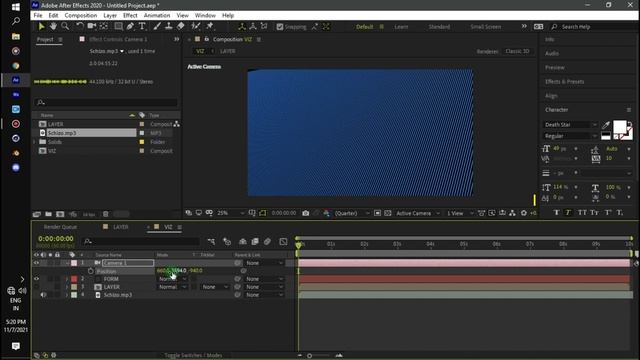Click the 03s marker on timeline ruler
This screenshot has height=360, width=640.
point(397,244)
